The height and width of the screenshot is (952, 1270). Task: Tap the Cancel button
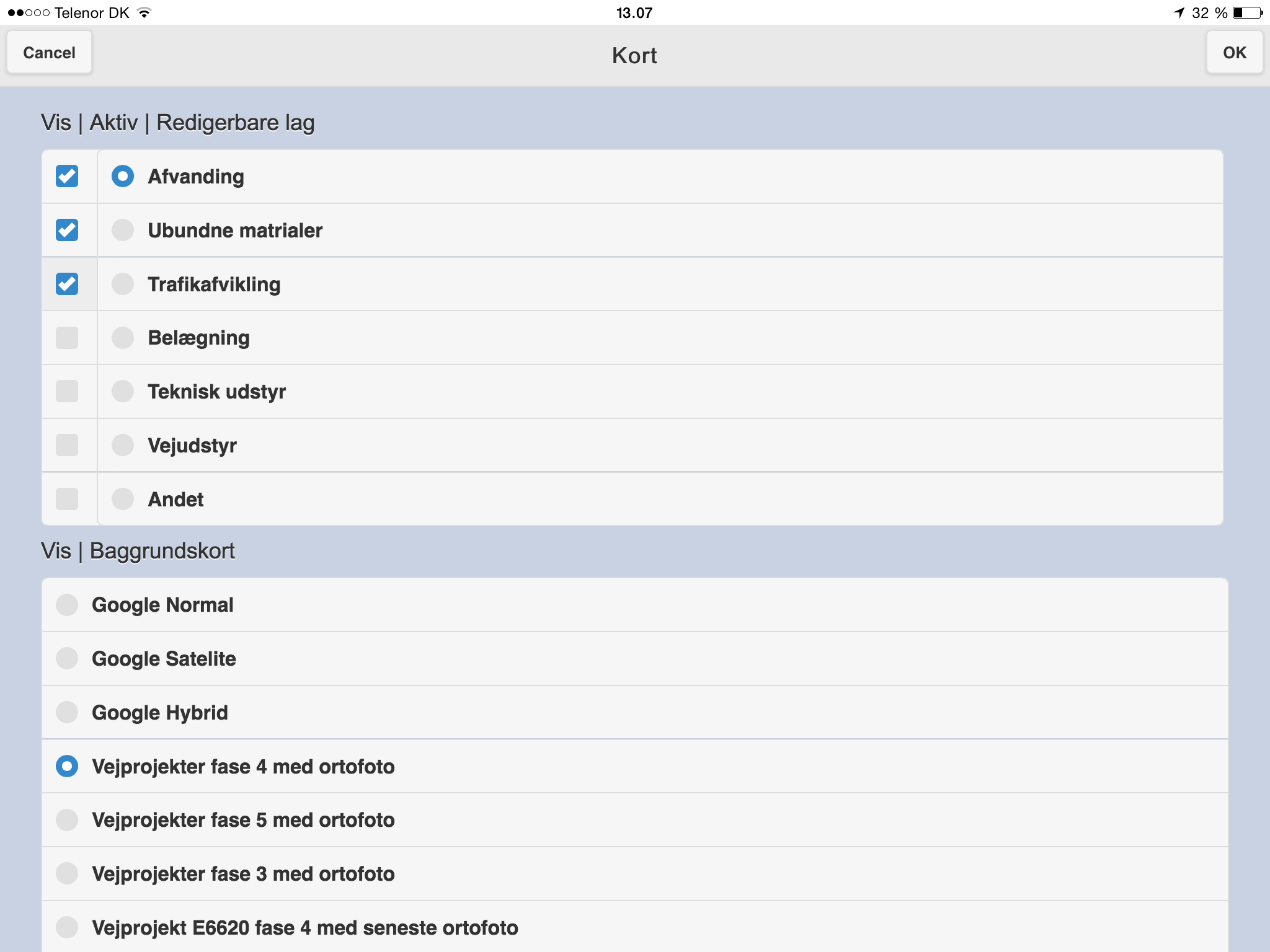click(50, 53)
